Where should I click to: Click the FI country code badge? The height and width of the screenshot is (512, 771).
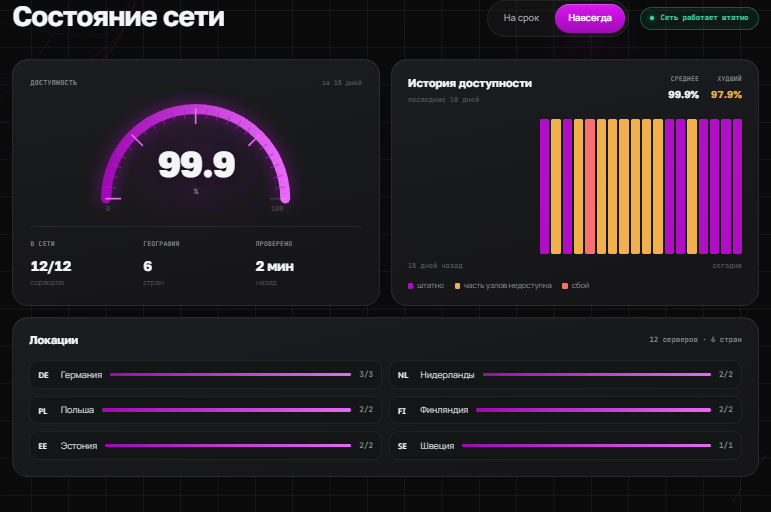tap(402, 411)
